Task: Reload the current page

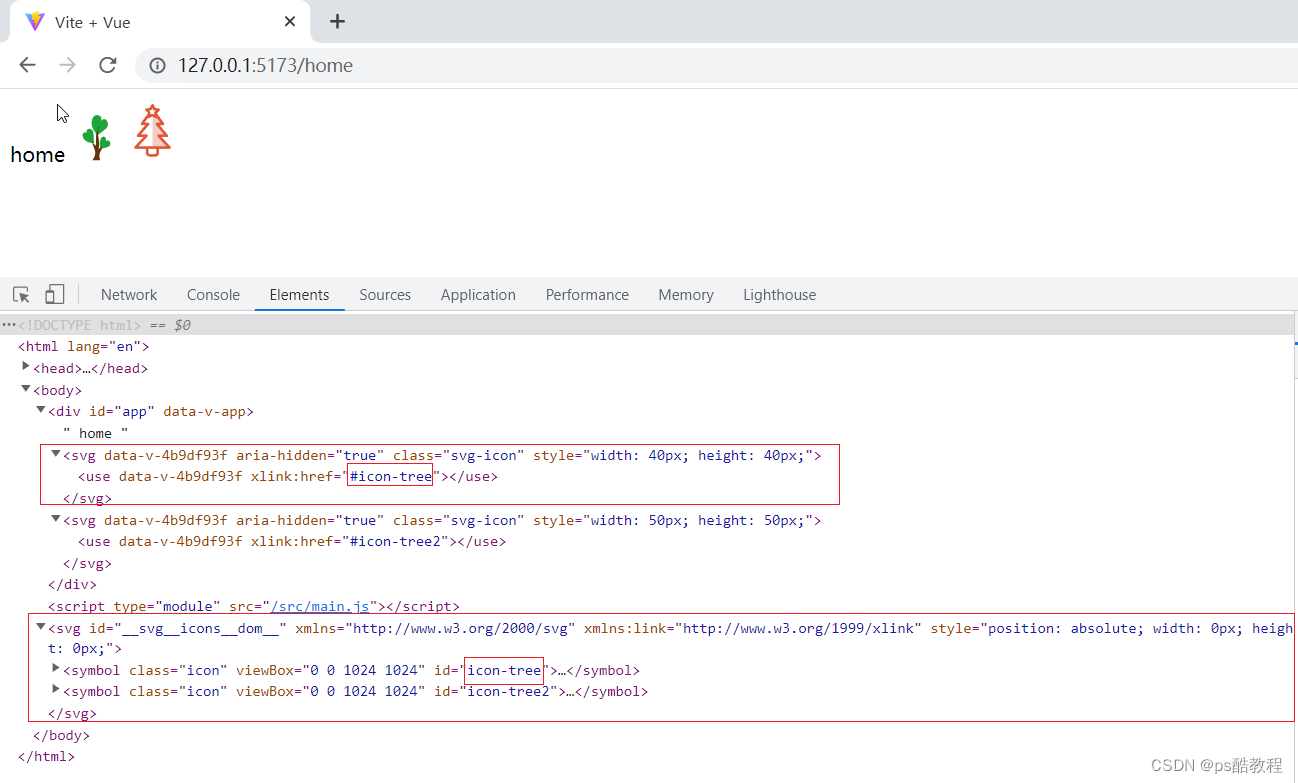Action: [x=107, y=65]
